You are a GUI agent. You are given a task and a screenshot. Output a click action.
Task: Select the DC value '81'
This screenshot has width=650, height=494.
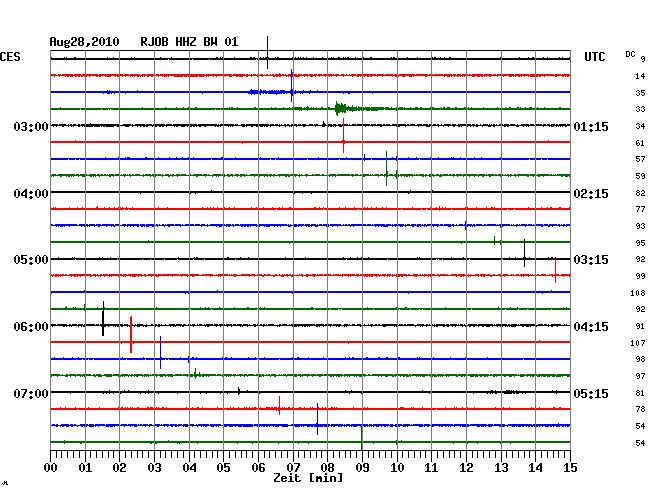640,393
